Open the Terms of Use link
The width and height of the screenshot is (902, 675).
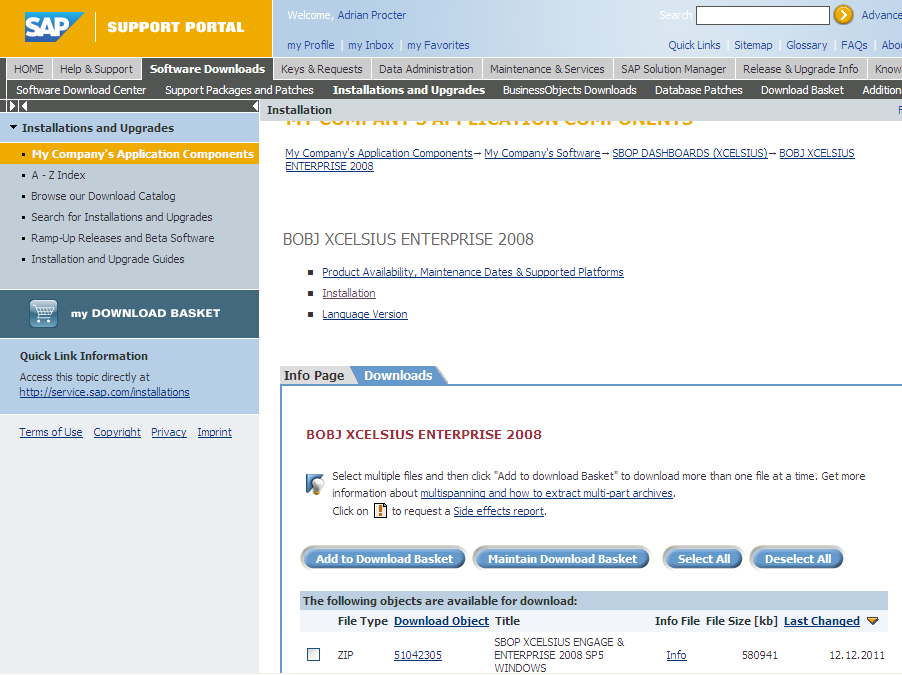51,432
